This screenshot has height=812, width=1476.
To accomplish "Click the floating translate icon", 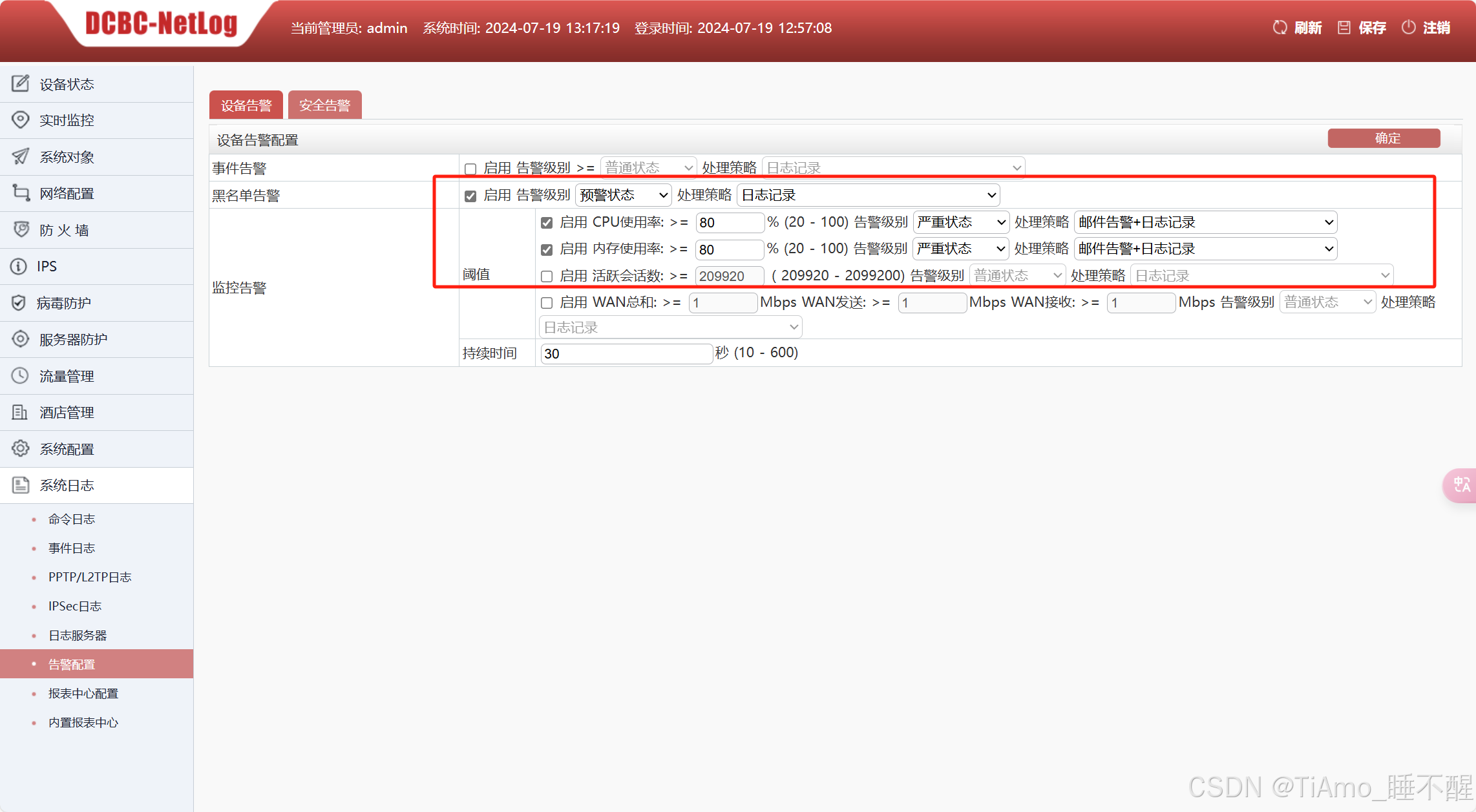I will [1460, 484].
